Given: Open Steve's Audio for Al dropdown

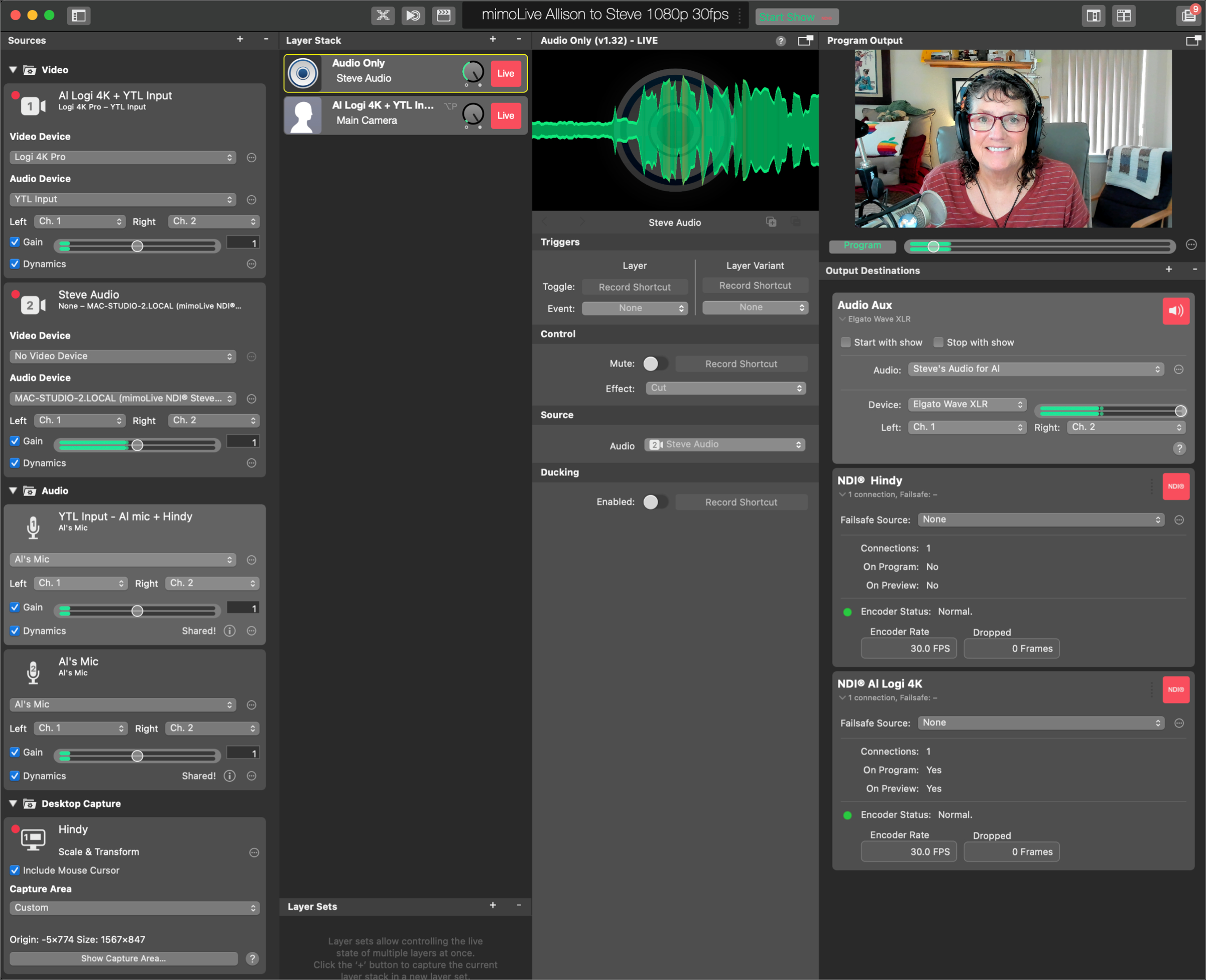Looking at the screenshot, I should click(x=1036, y=369).
